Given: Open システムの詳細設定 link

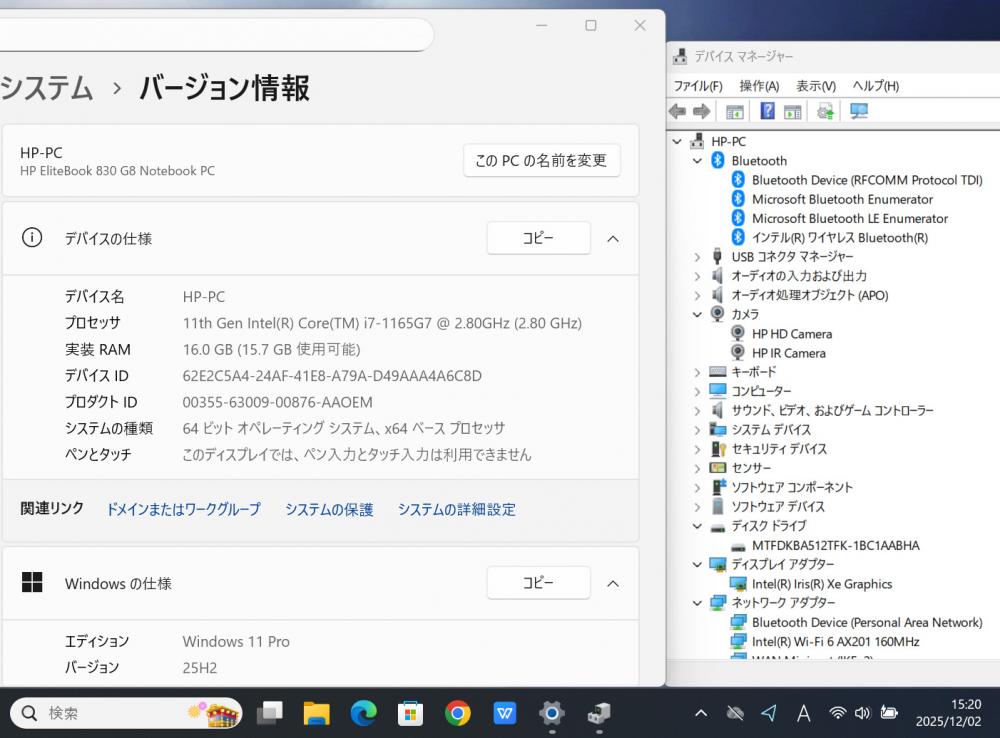Looking at the screenshot, I should (456, 510).
